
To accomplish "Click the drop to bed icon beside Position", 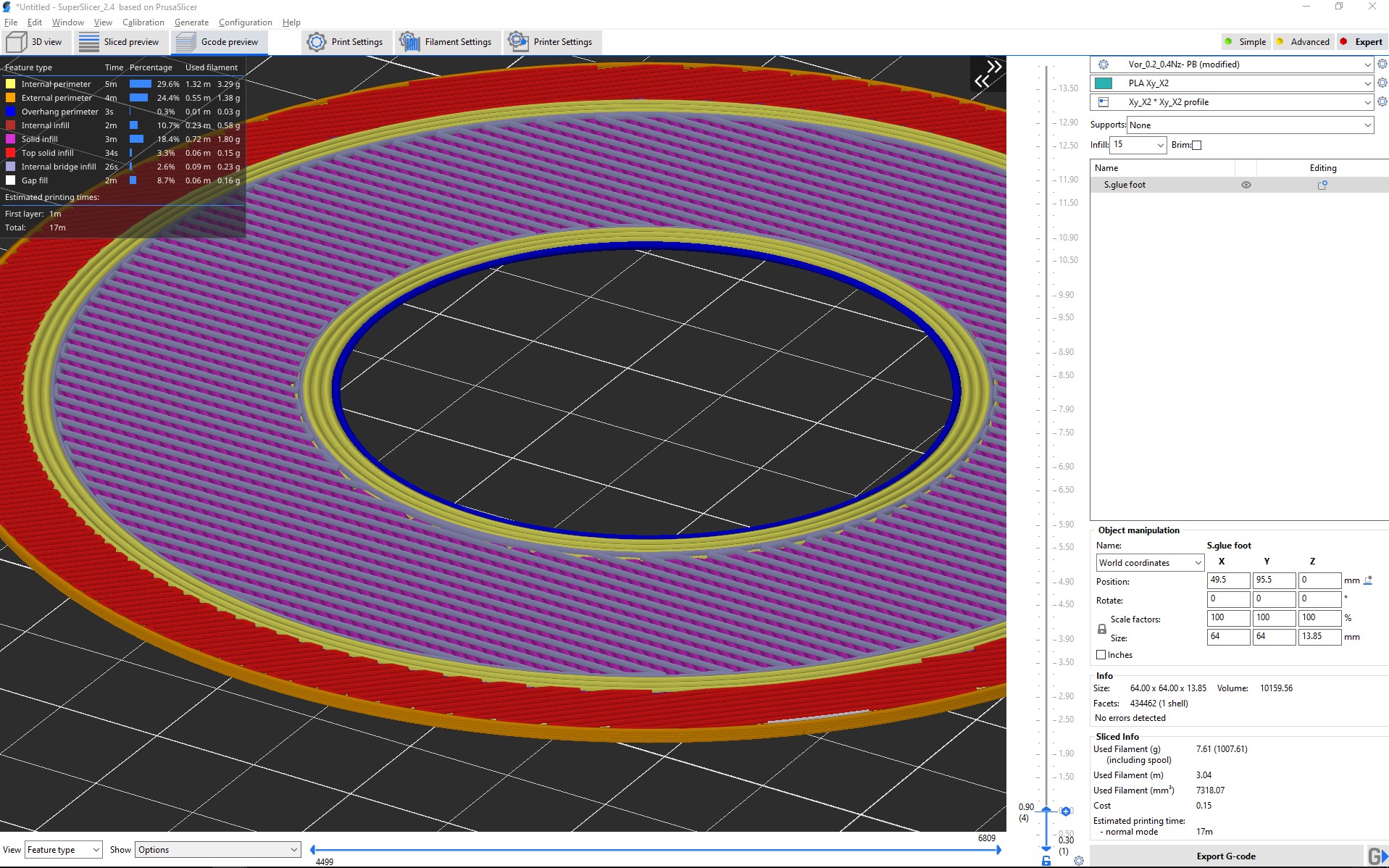I will [x=1368, y=580].
